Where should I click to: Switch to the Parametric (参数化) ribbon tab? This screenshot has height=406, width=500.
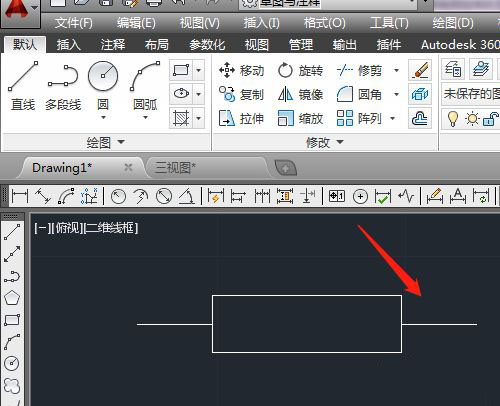pyautogui.click(x=207, y=44)
